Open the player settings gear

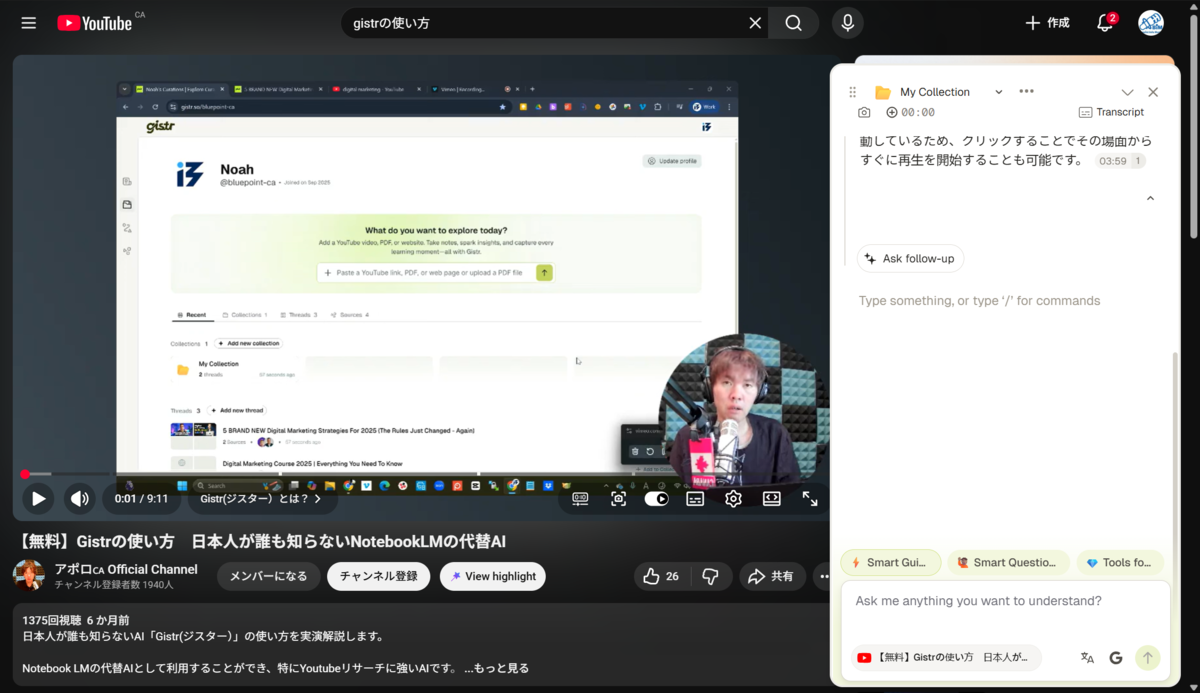733,498
